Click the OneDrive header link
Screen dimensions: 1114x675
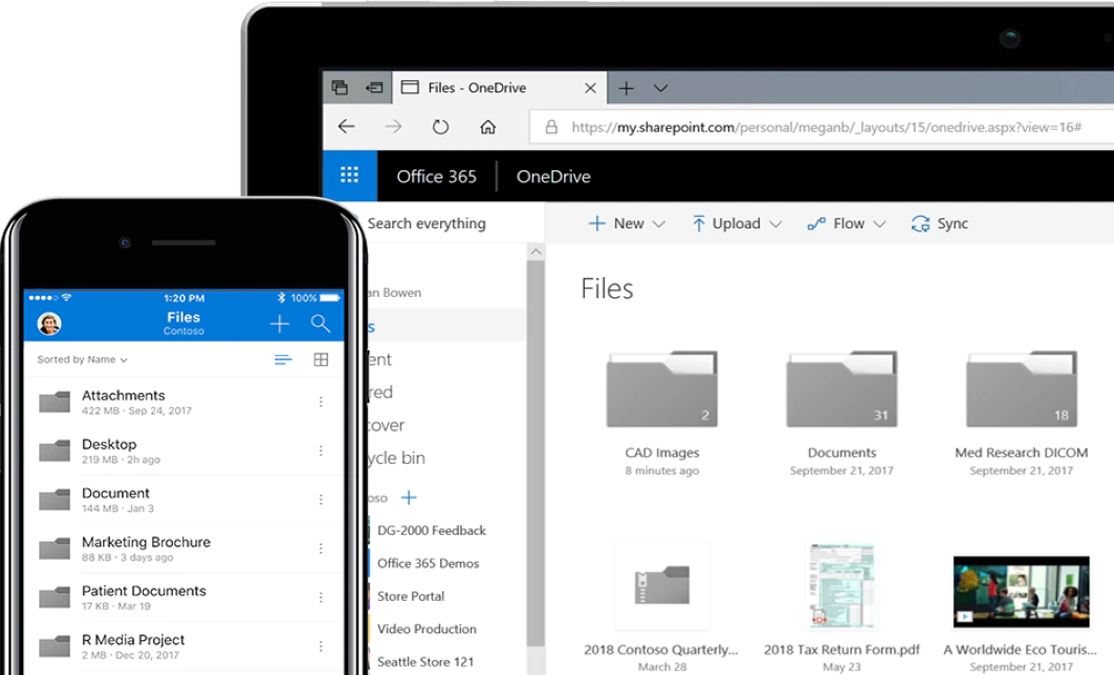pyautogui.click(x=553, y=176)
